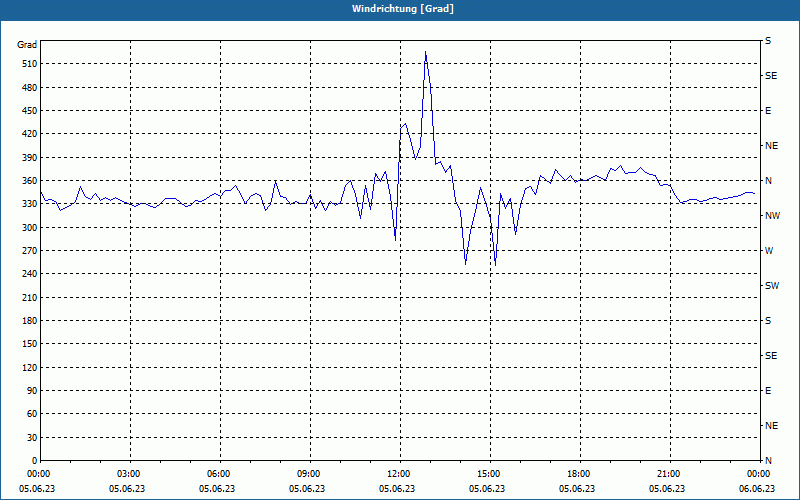Screen dimensions: 800x500
Task: Pick the 210 y-axis tick label
Action: point(30,297)
